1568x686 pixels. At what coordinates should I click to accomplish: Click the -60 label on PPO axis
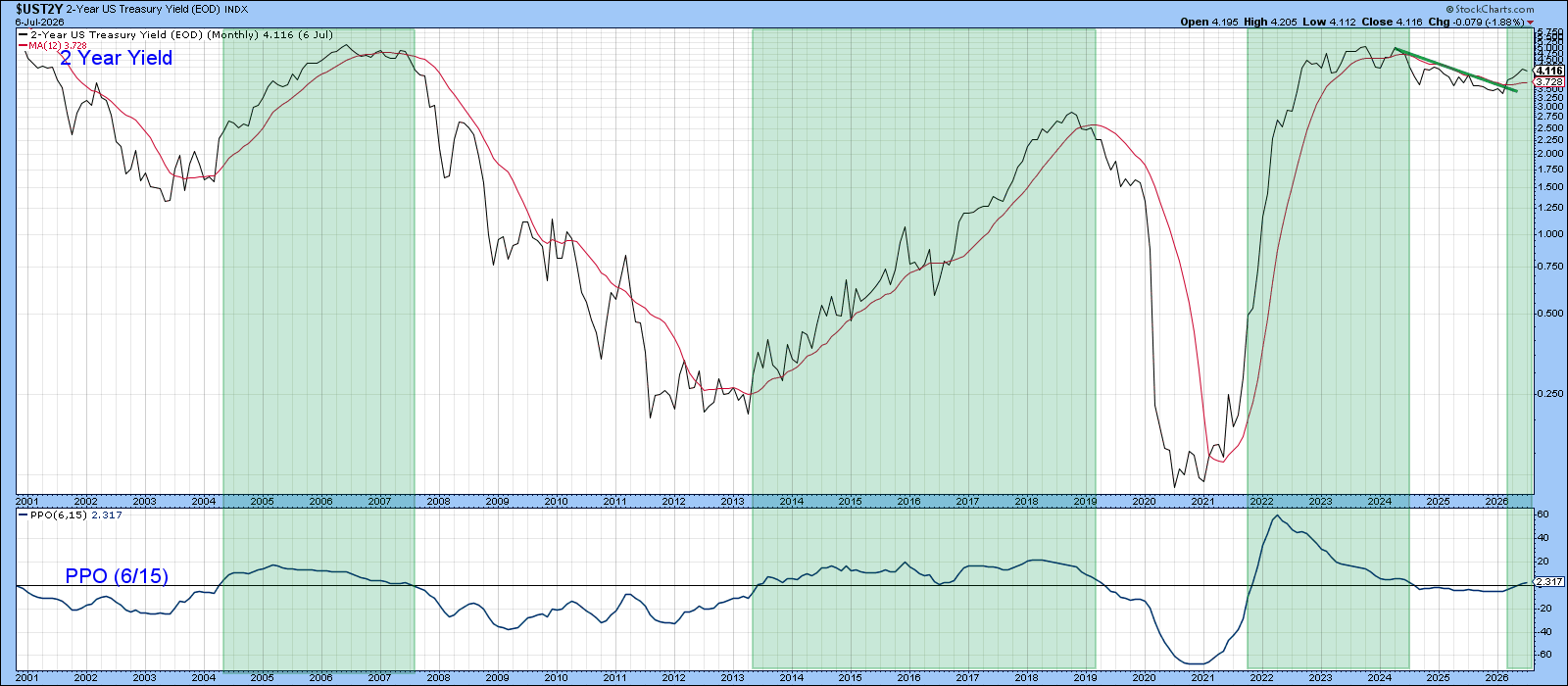point(1543,655)
